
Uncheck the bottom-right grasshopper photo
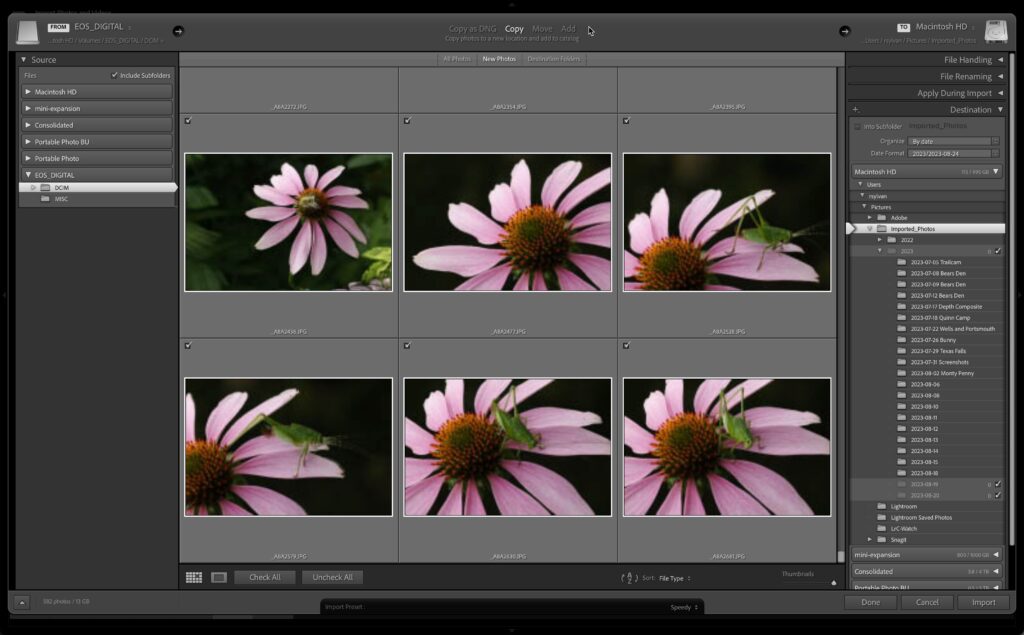pos(626,346)
